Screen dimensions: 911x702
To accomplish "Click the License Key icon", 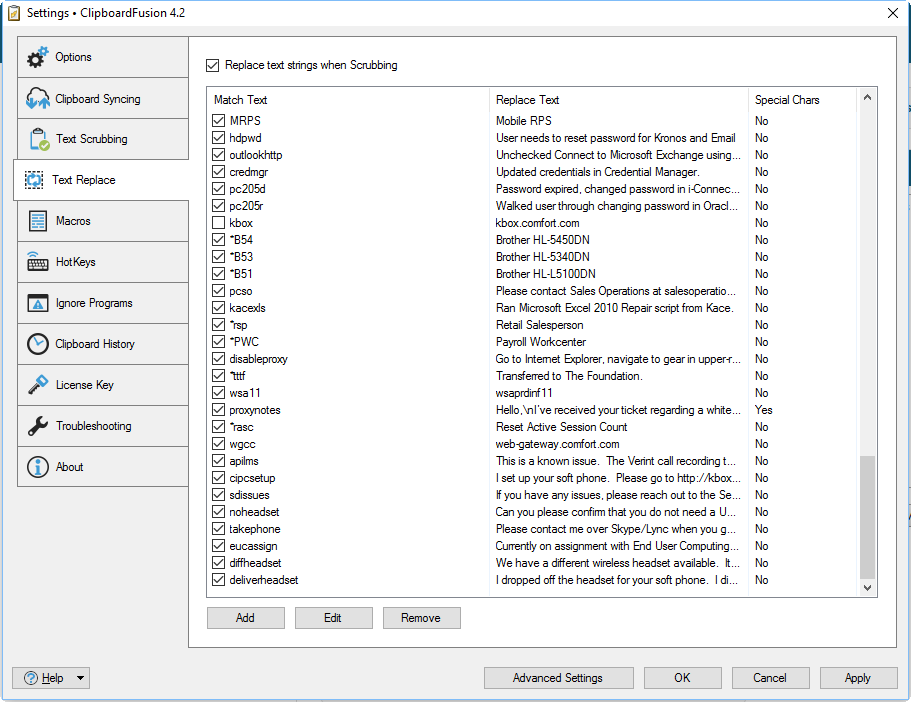I will coord(38,385).
